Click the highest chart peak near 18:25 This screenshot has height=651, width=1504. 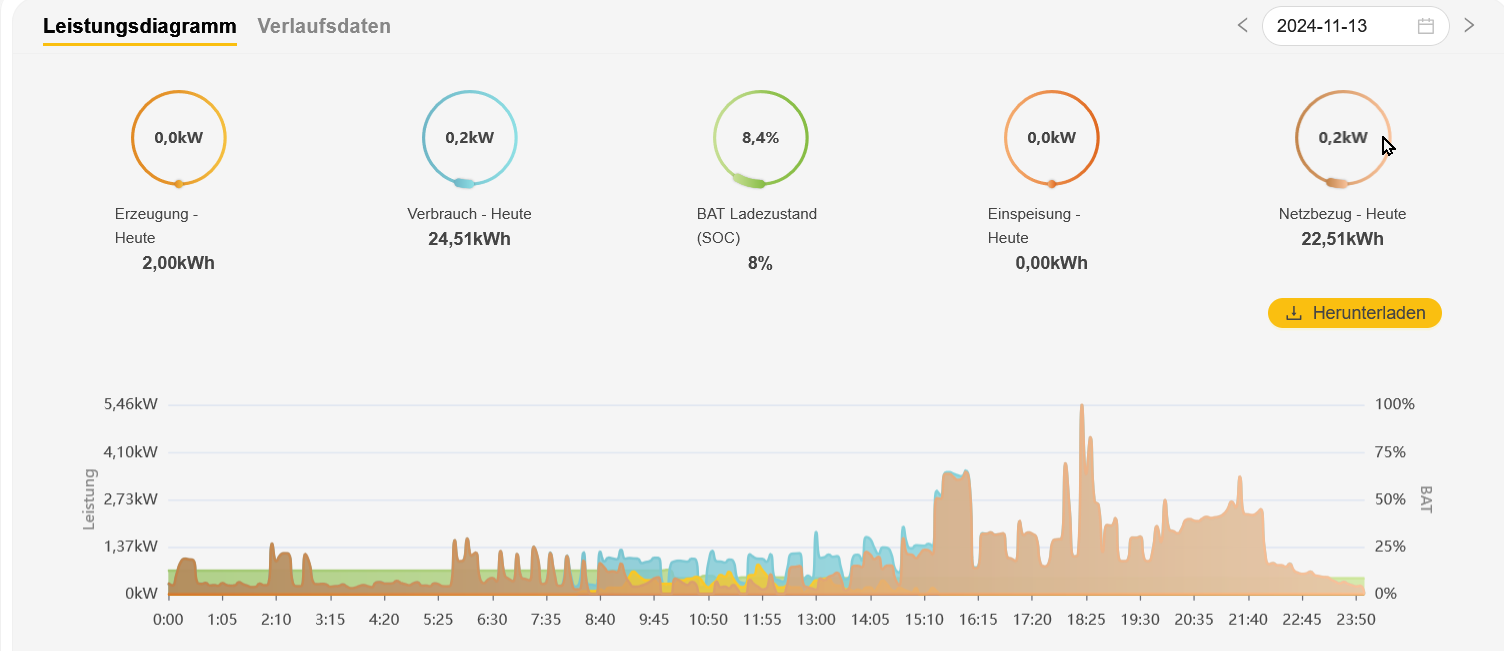pyautogui.click(x=1081, y=408)
